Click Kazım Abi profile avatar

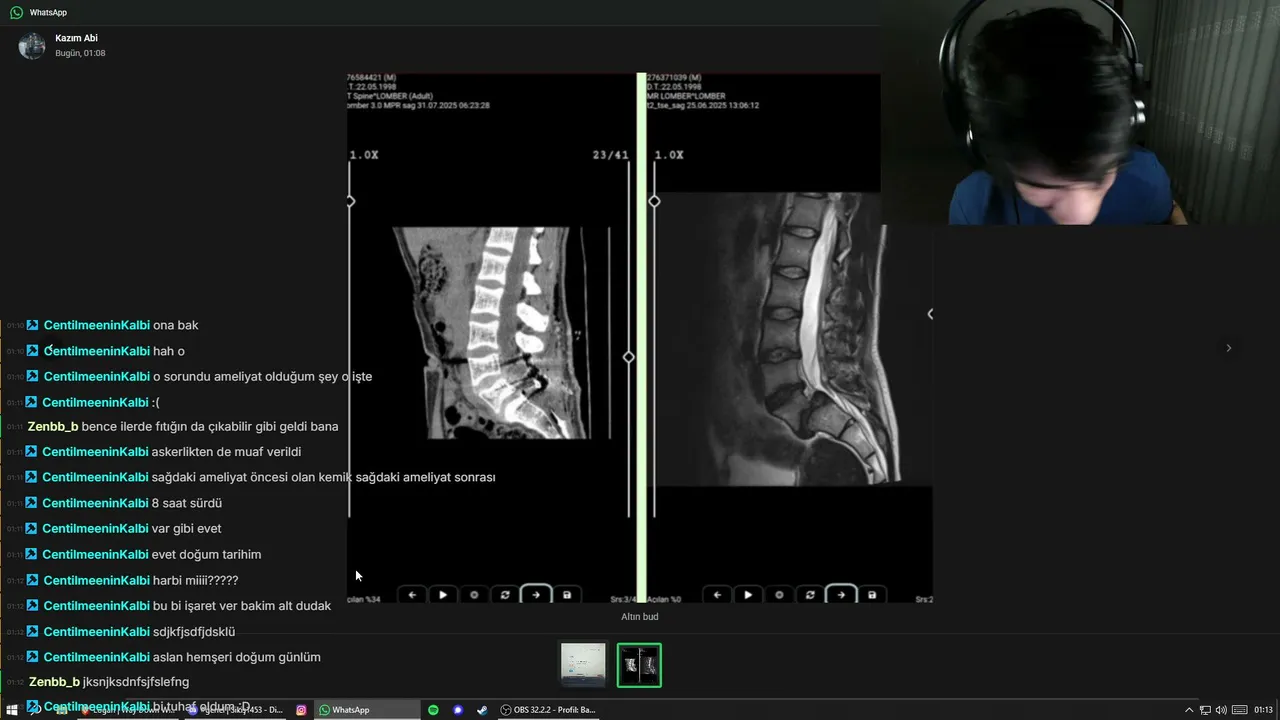click(32, 46)
